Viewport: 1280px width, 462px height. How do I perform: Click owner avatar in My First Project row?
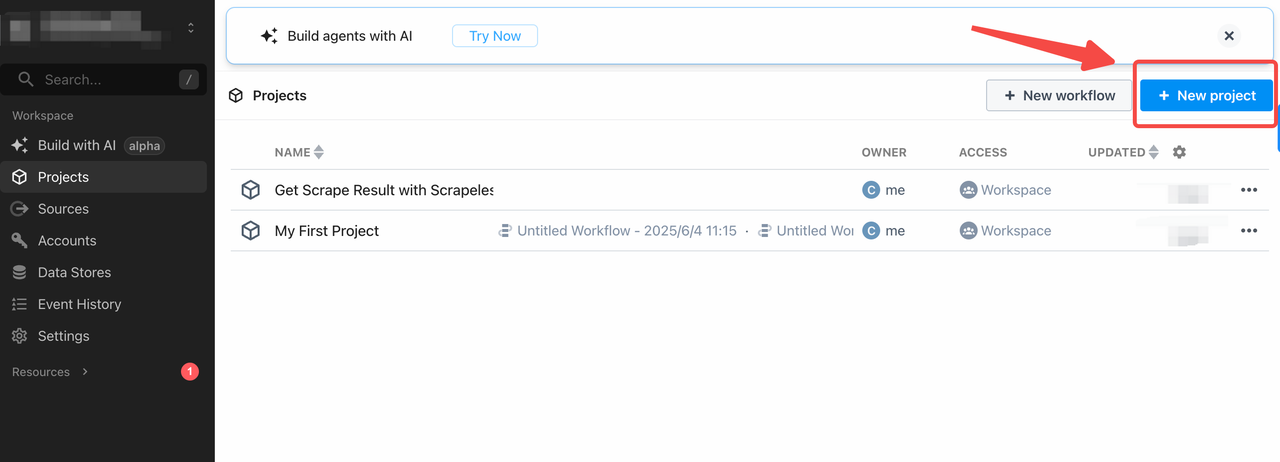(871, 231)
